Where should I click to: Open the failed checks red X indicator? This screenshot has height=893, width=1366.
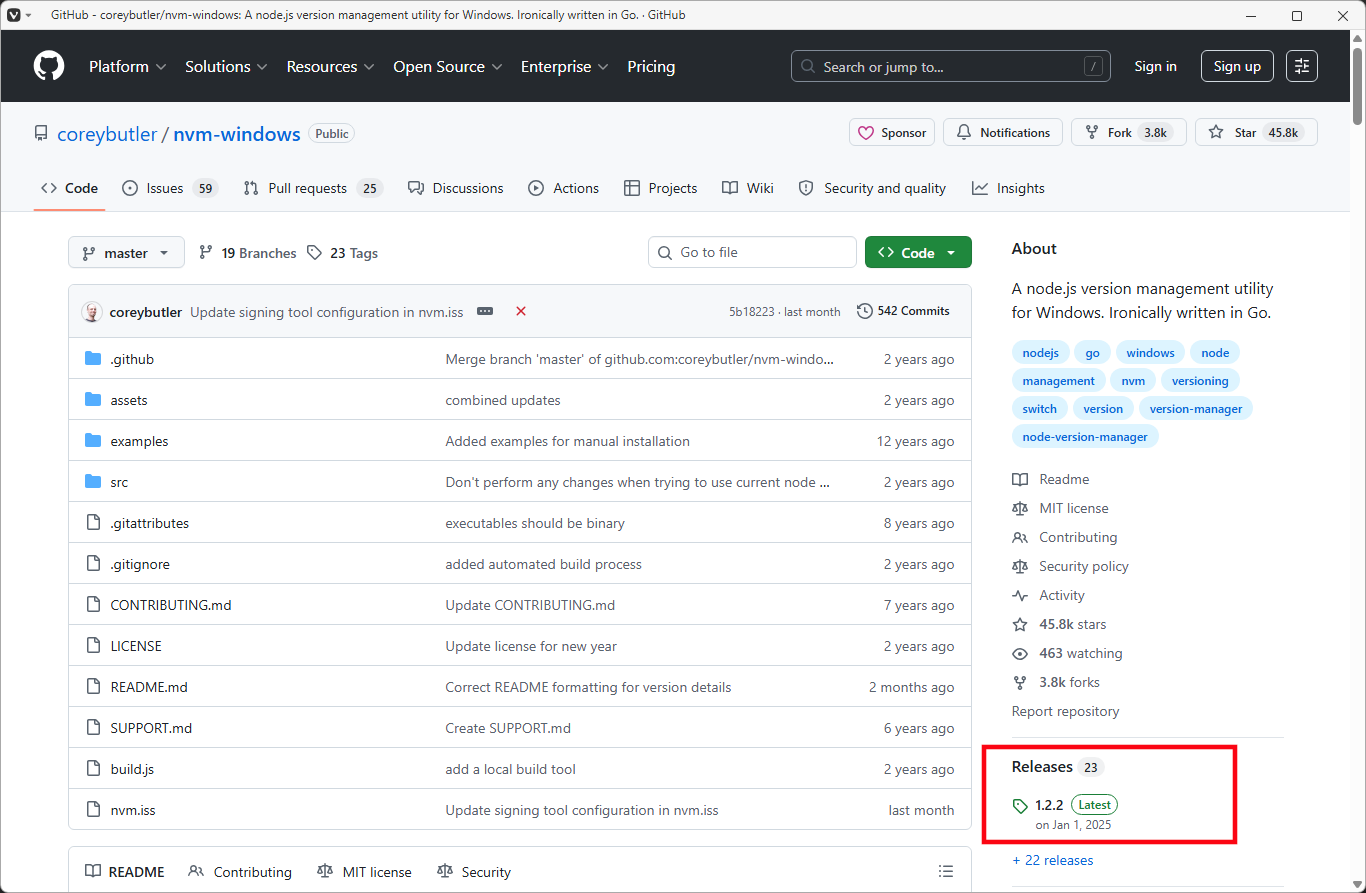pos(520,311)
